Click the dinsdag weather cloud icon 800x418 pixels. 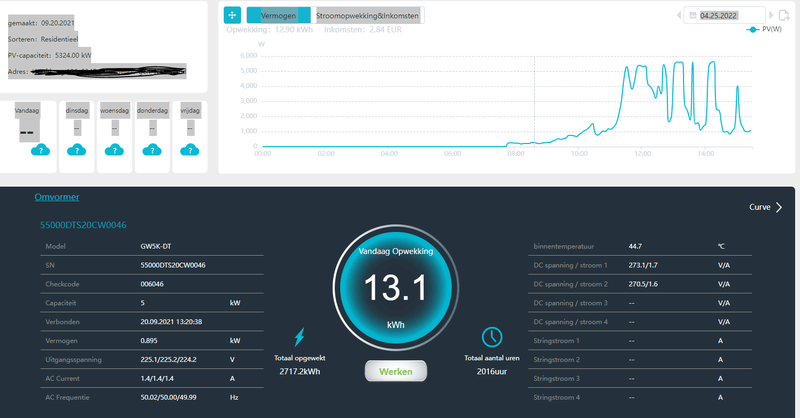pyautogui.click(x=77, y=150)
